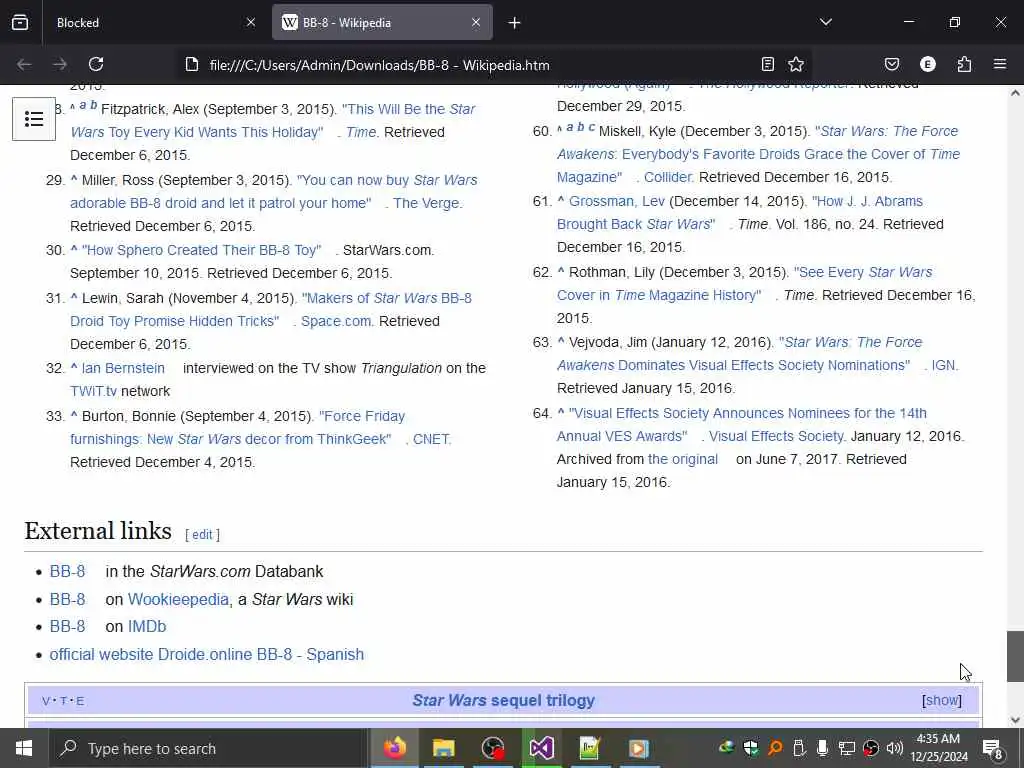Image resolution: width=1024 pixels, height=768 pixels.
Task: Close the Blocked tab
Action: click(x=251, y=22)
